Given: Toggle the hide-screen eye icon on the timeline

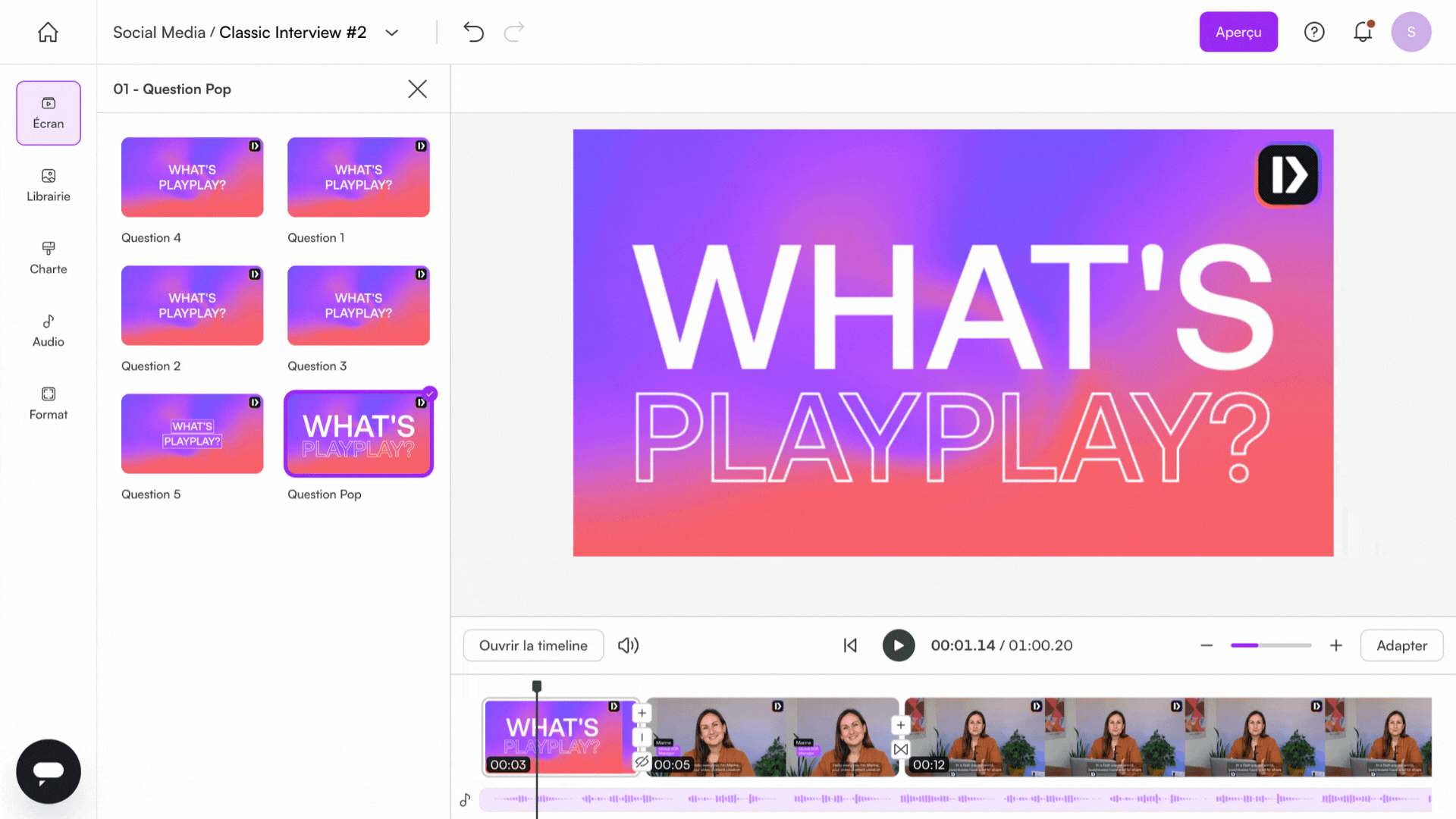Looking at the screenshot, I should [642, 761].
